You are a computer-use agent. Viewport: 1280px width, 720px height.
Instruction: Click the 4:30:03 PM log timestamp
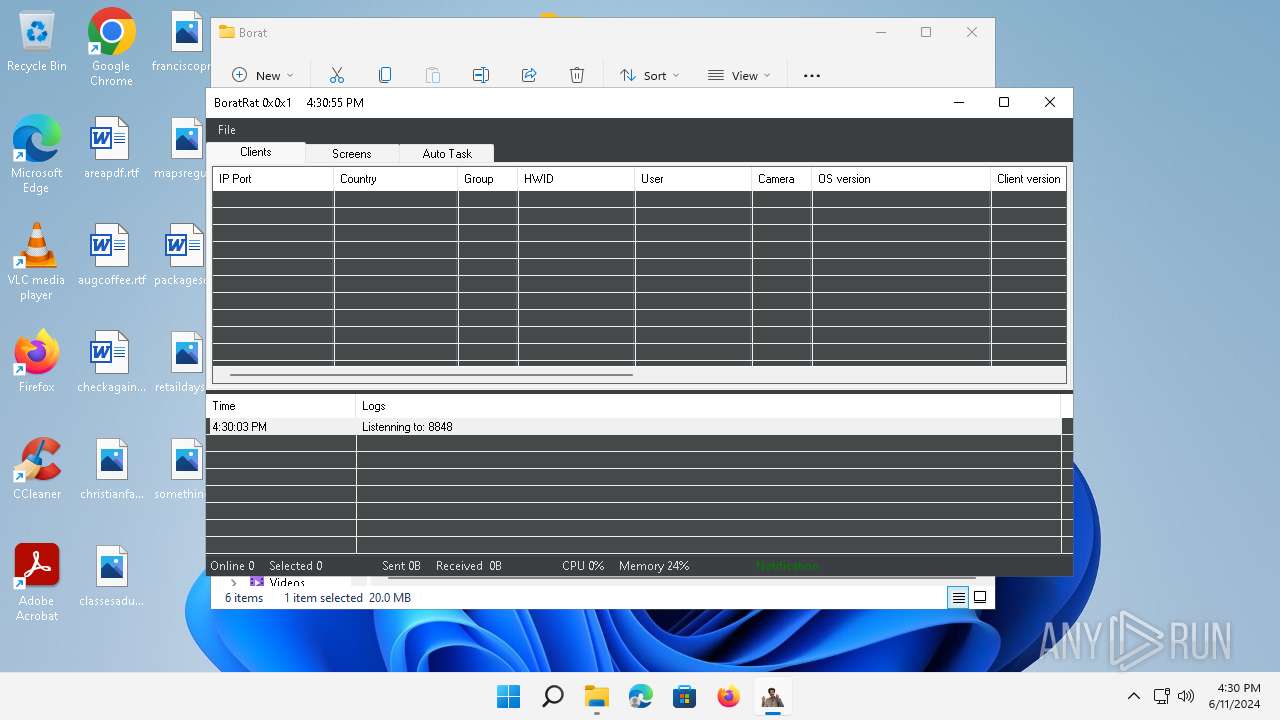coord(240,427)
